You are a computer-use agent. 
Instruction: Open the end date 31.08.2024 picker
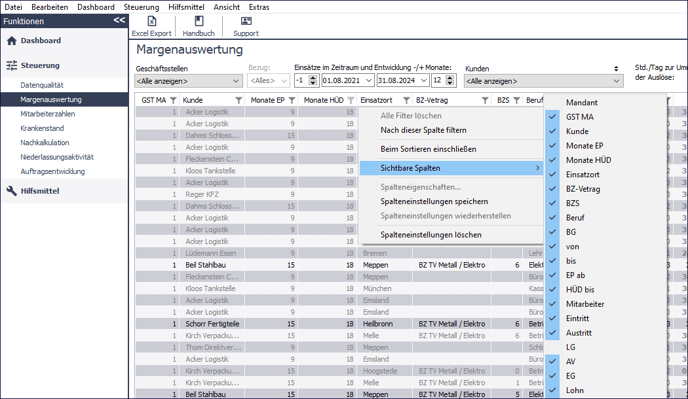(423, 81)
